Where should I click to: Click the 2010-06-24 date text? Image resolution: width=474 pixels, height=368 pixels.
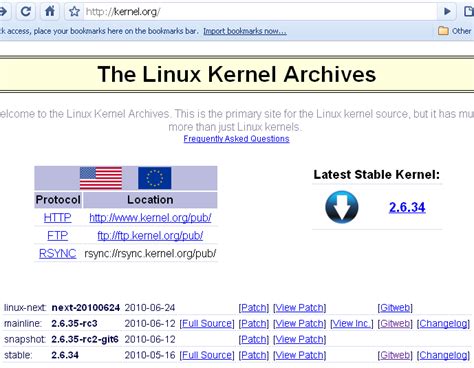click(150, 308)
